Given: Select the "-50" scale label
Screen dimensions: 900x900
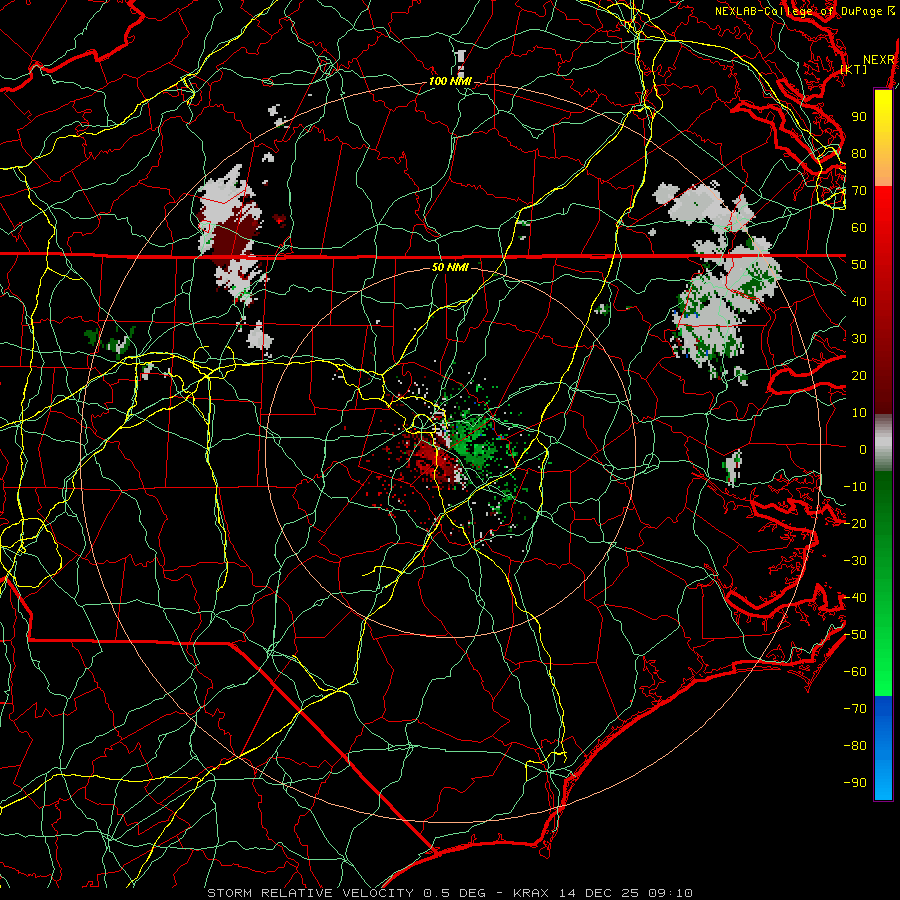Looking at the screenshot, I should [855, 635].
